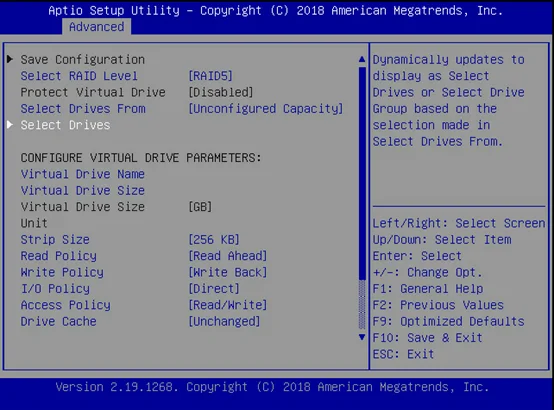Switch to the Advanced tab
The width and height of the screenshot is (554, 410).
(96, 27)
